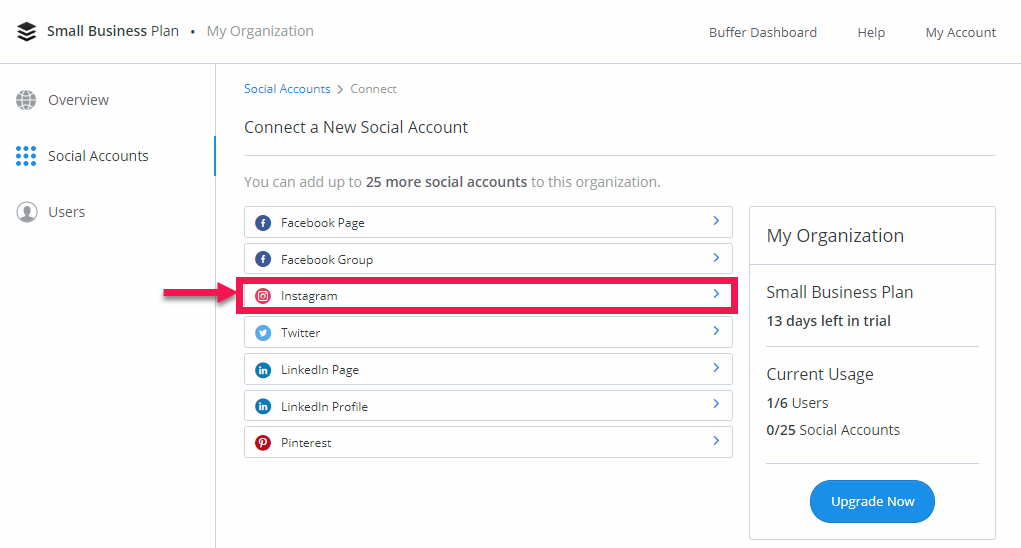
Task: Click the LinkedIn Page icon
Action: point(263,370)
